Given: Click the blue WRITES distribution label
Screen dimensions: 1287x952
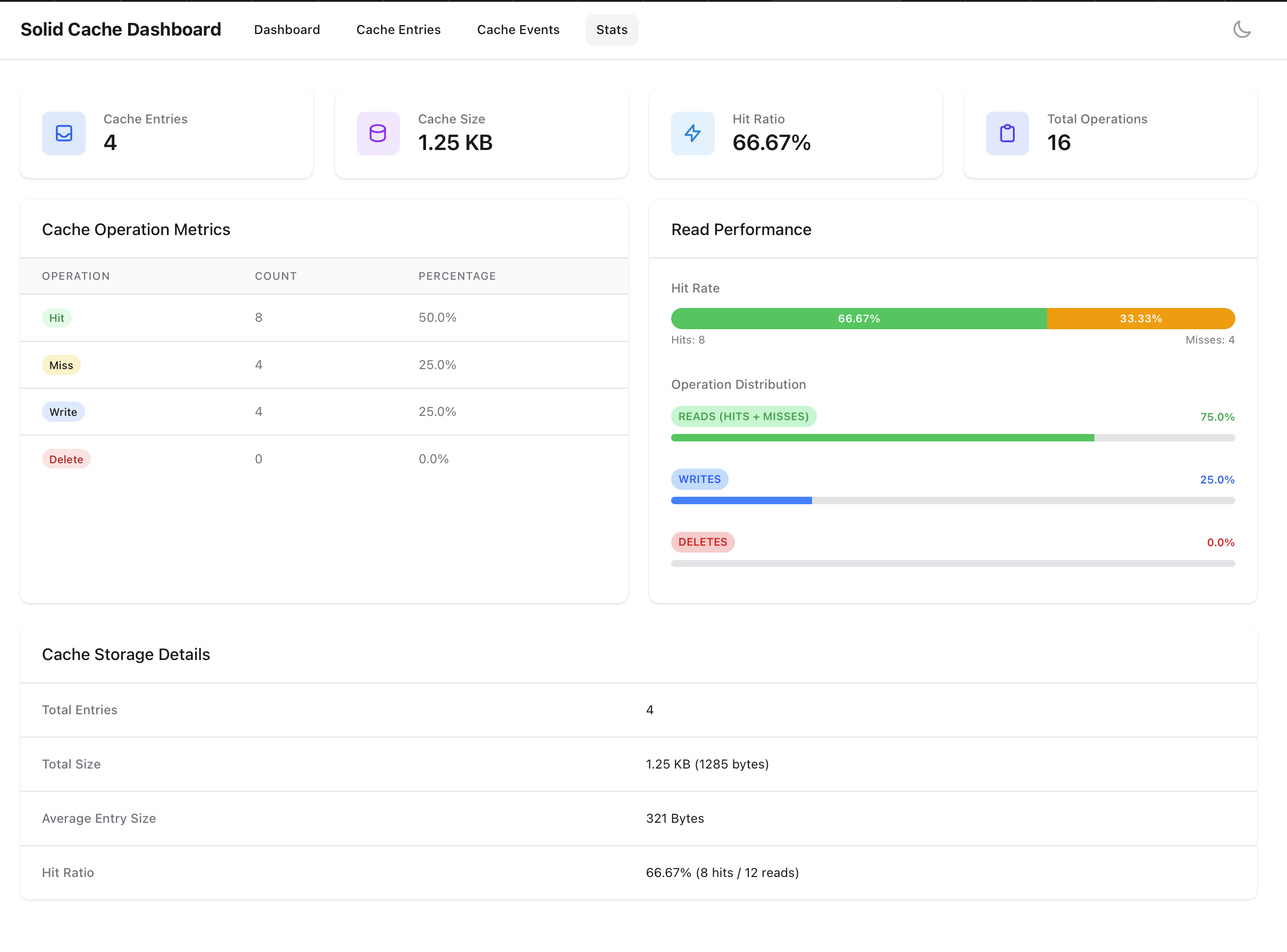Looking at the screenshot, I should [699, 480].
